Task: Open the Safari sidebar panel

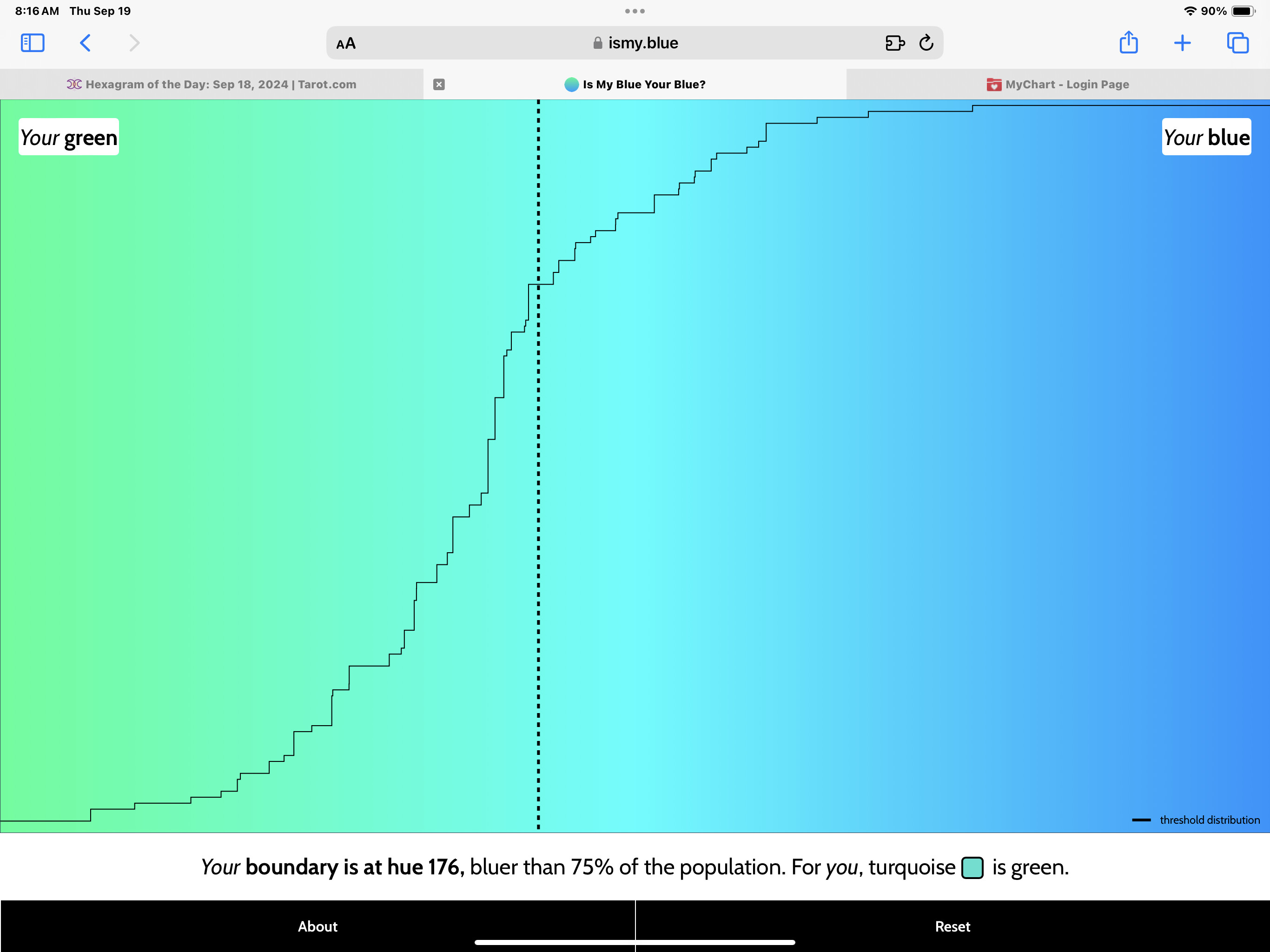Action: pos(33,43)
